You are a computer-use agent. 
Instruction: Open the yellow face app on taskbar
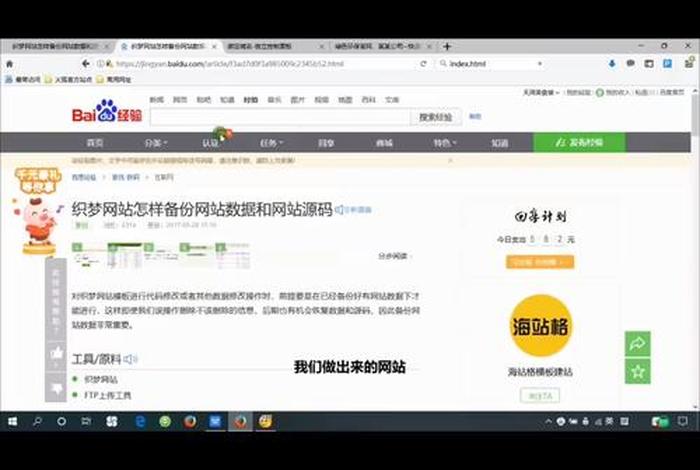[x=265, y=421]
